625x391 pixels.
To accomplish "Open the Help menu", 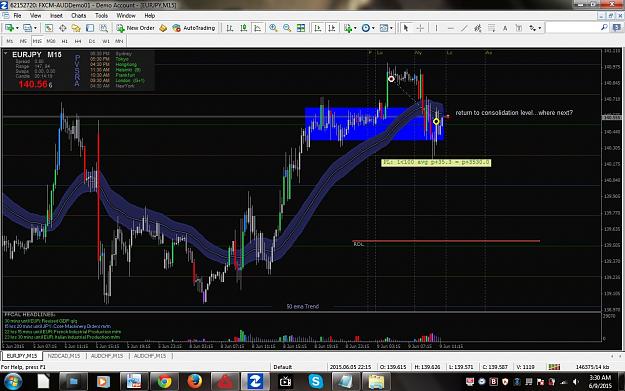I will click(x=149, y=16).
